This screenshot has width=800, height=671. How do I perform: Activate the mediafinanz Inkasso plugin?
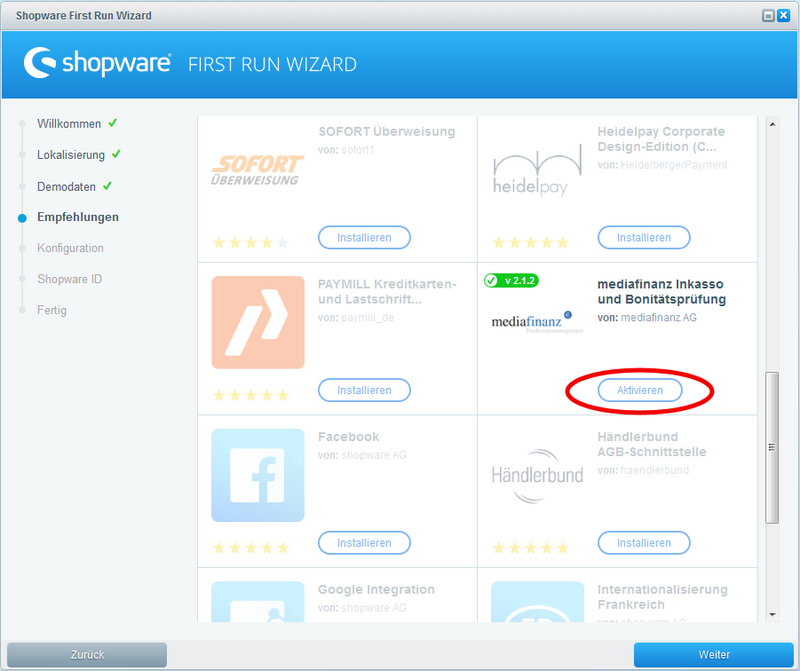[x=640, y=390]
